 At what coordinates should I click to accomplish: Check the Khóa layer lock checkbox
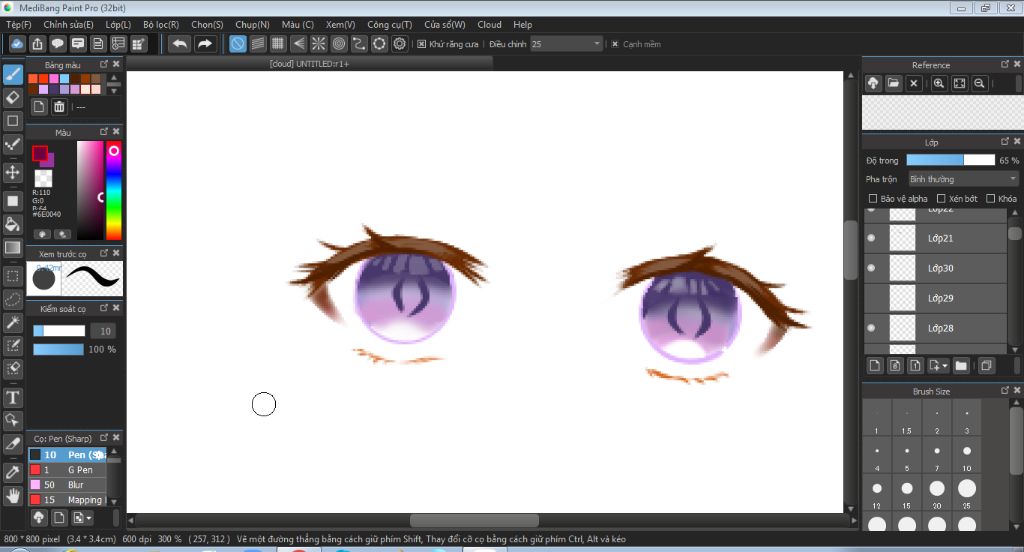click(x=991, y=199)
